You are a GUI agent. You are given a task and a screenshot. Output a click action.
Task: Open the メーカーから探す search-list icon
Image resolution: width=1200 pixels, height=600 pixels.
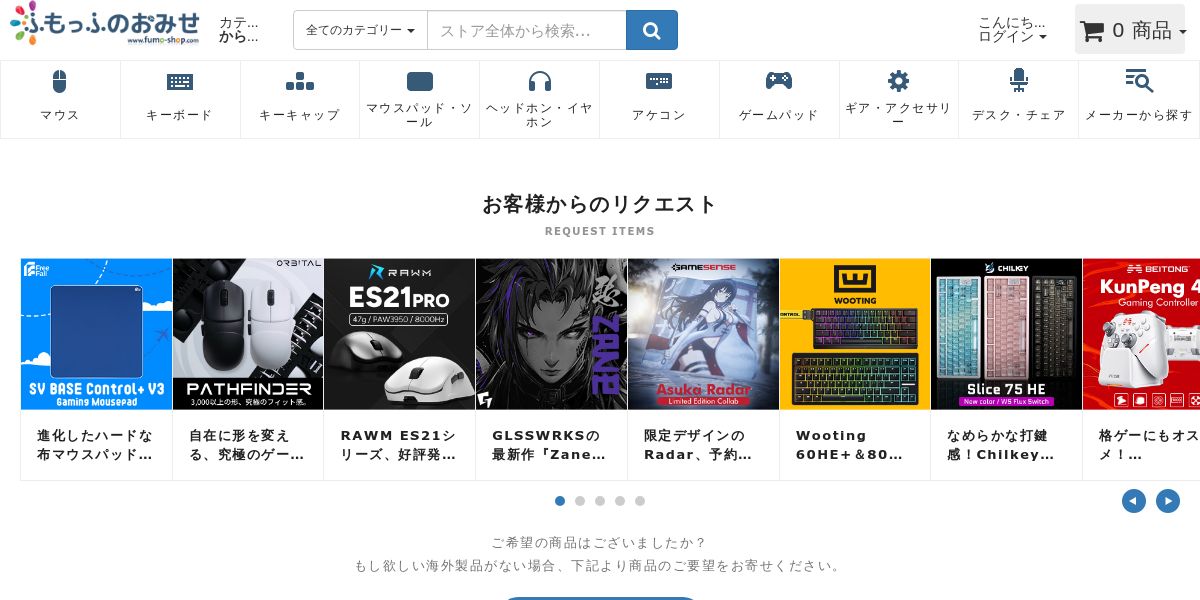(1139, 81)
